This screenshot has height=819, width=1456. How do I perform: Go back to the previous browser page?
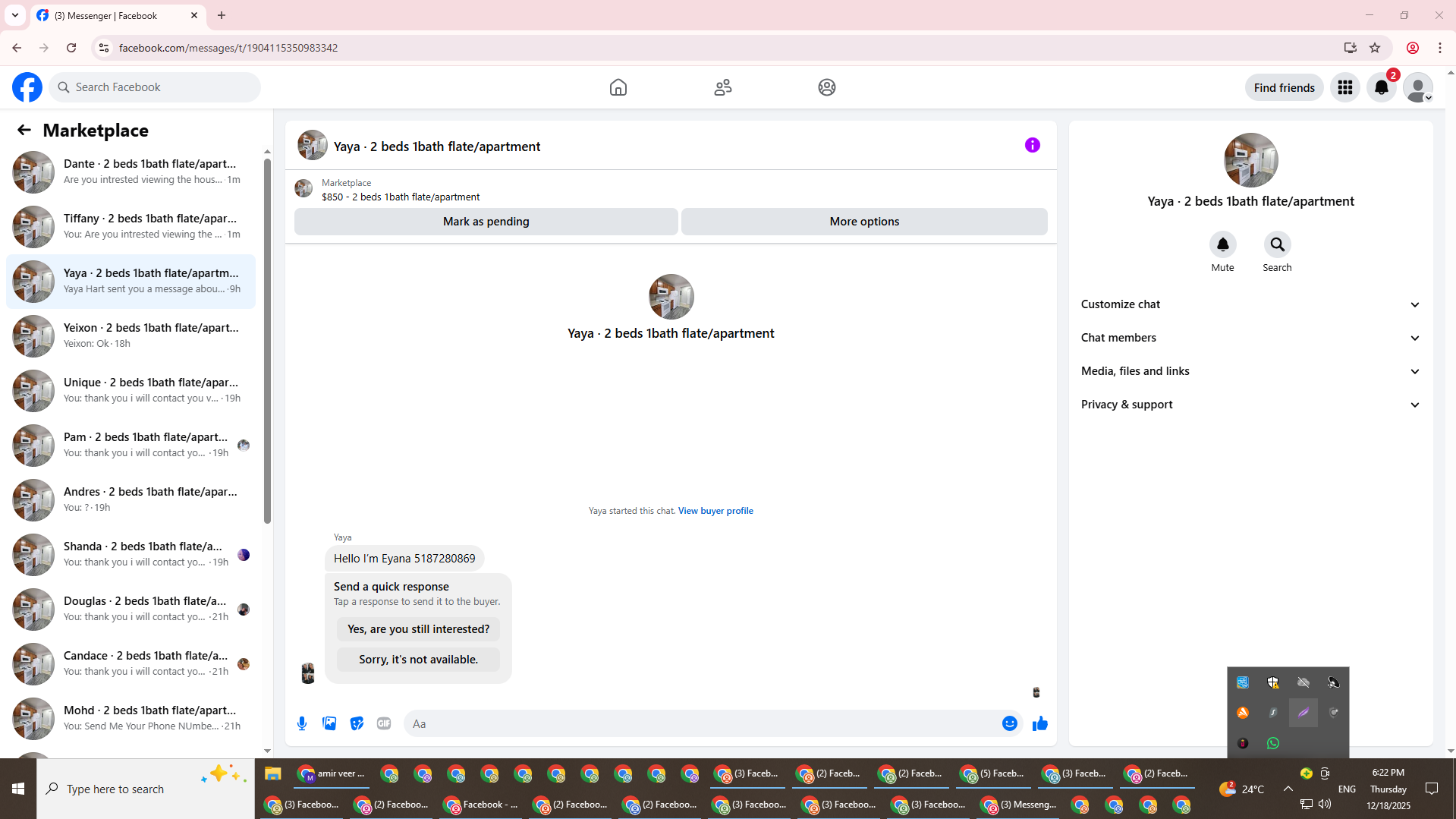17,48
